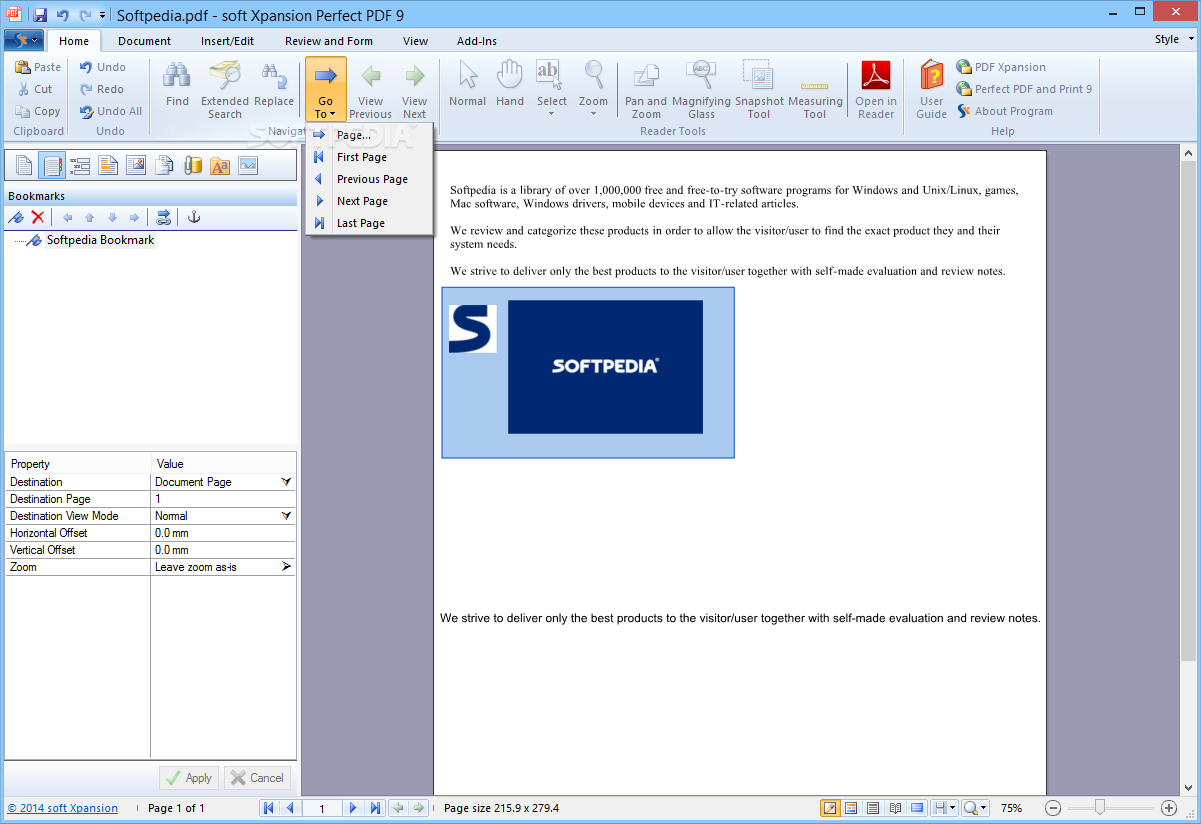
Task: Click the View Previous arrow
Action: coord(370,90)
